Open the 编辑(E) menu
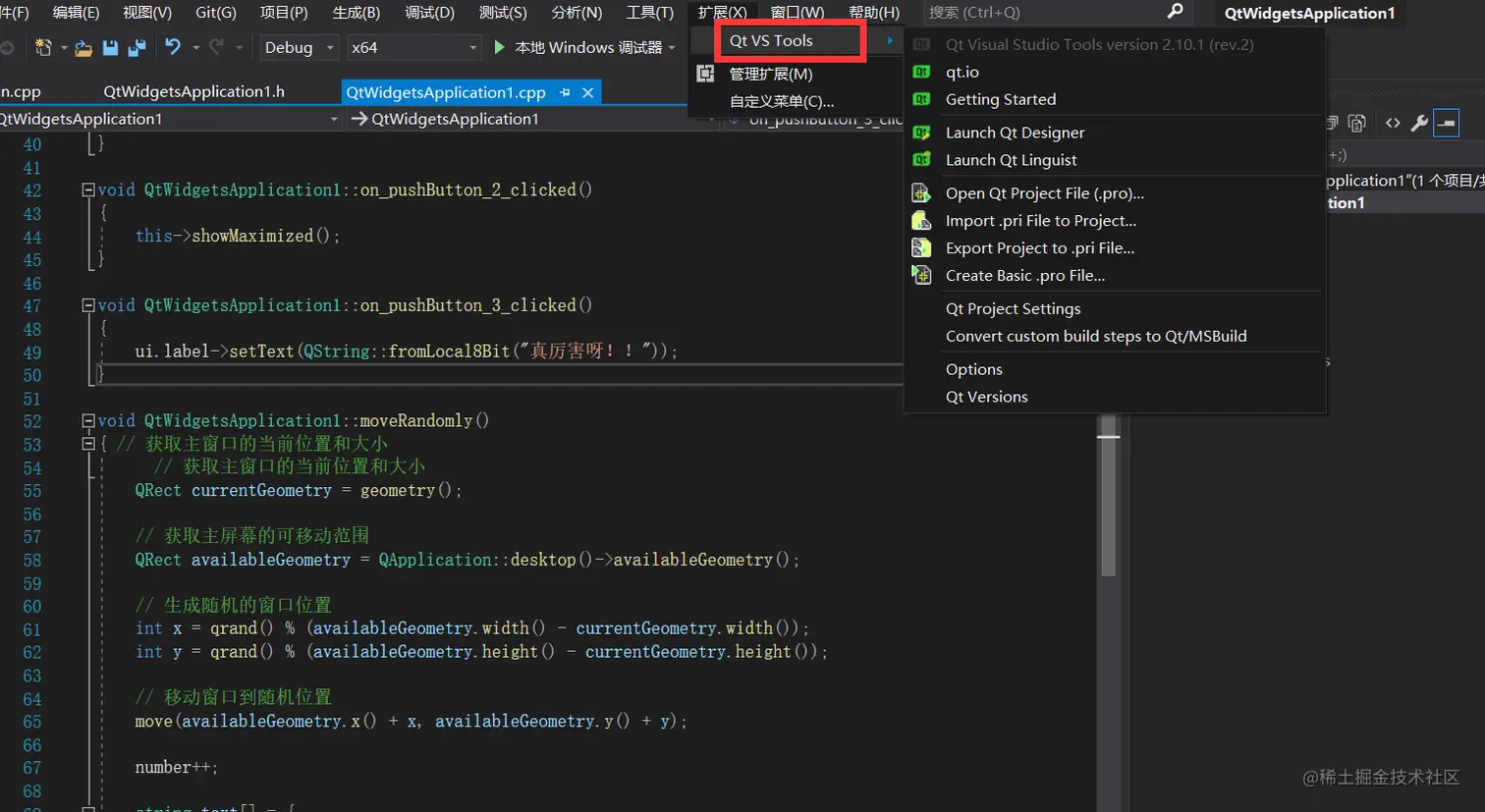 pyautogui.click(x=76, y=13)
